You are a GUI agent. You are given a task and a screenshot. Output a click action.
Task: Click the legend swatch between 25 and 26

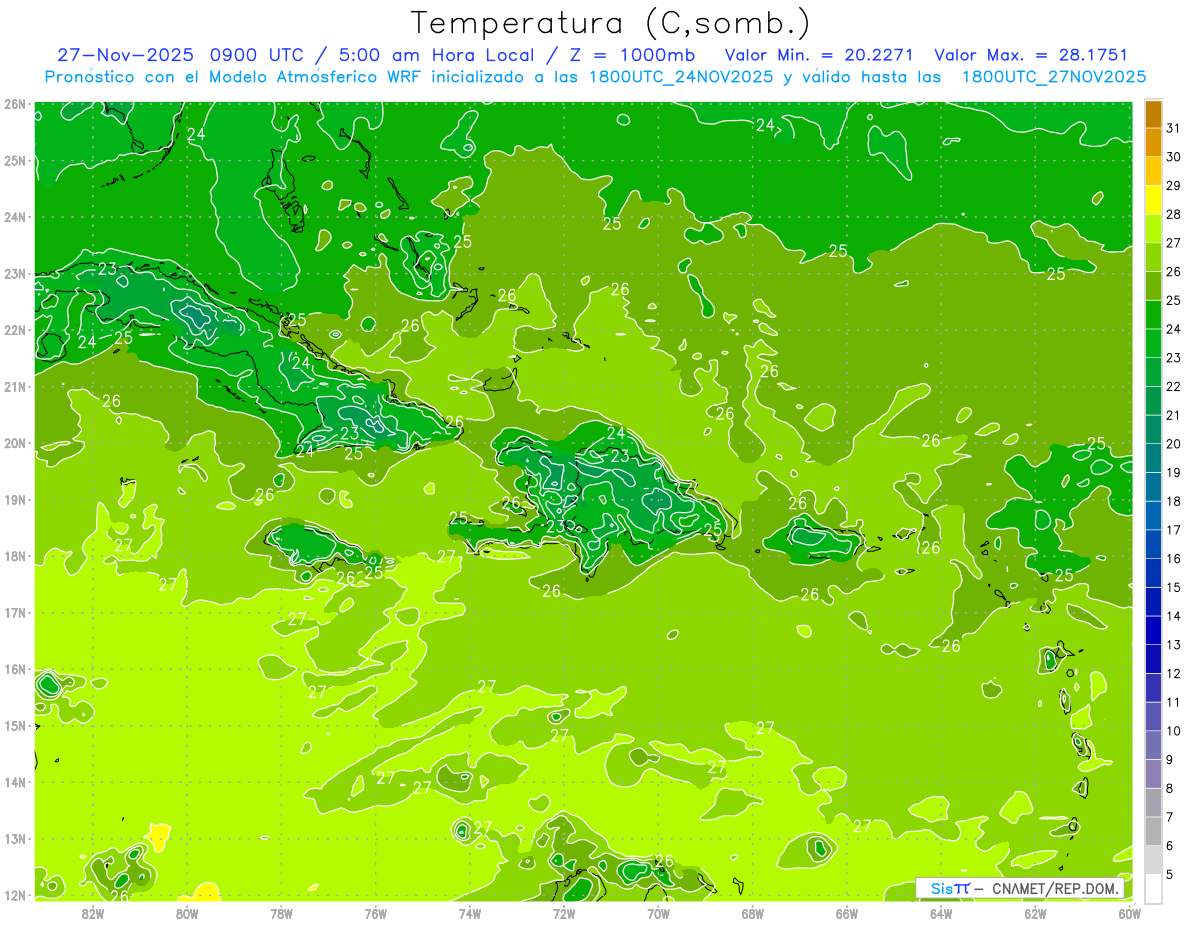click(1153, 286)
